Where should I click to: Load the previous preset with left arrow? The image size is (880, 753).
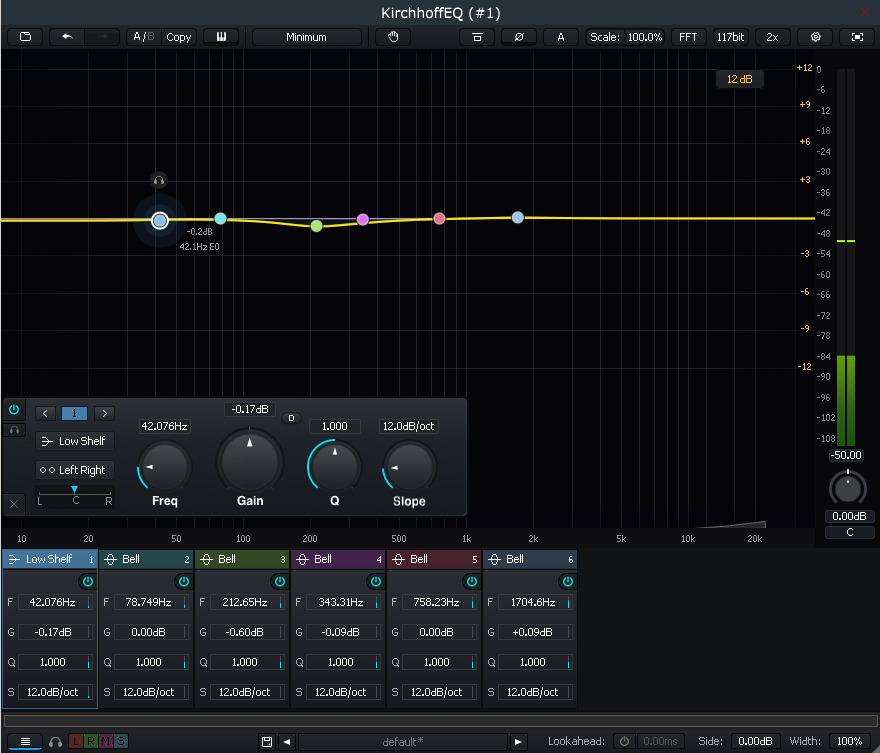287,742
